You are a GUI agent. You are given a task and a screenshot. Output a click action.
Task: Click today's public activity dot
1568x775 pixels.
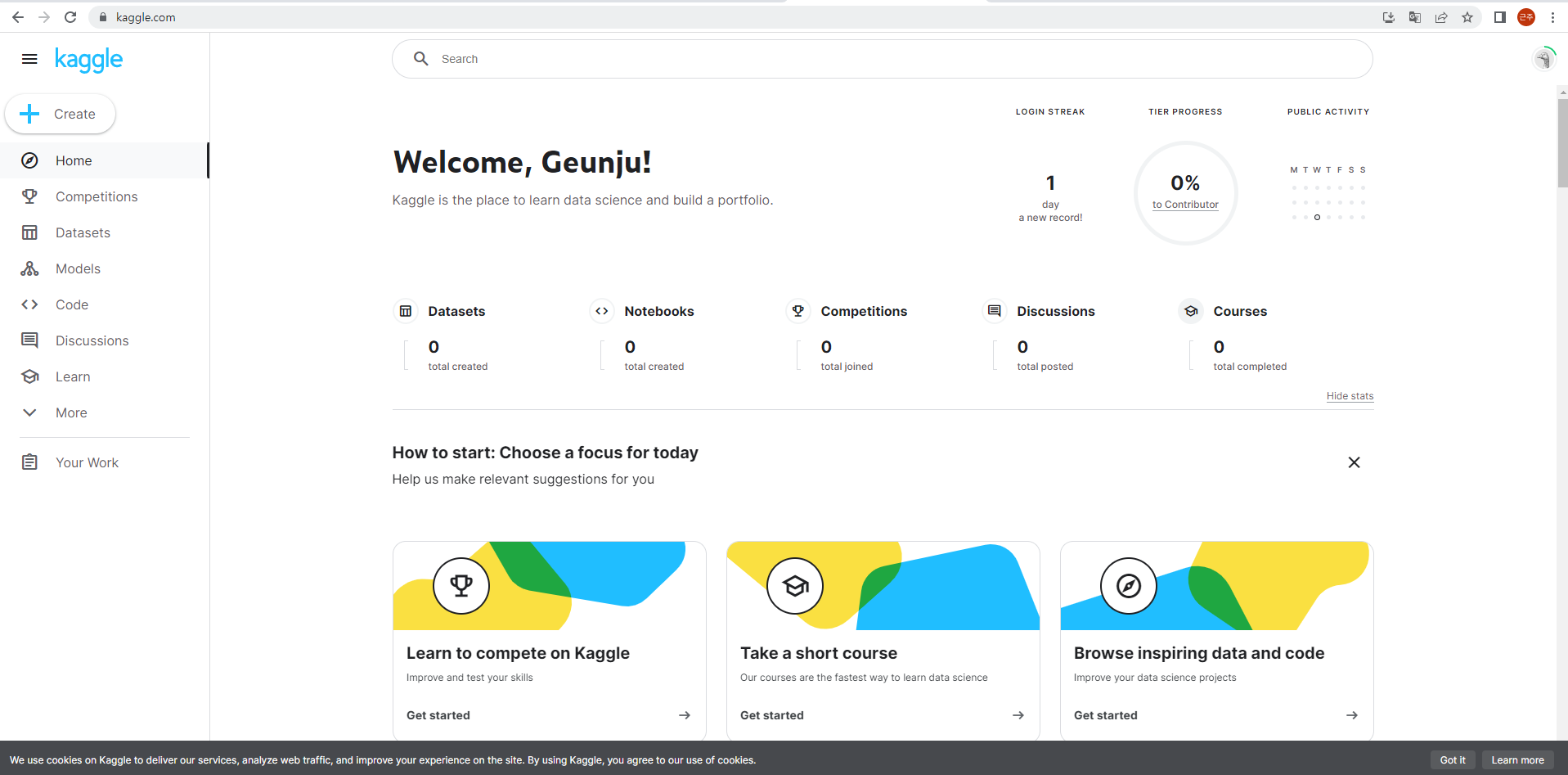(x=1317, y=218)
